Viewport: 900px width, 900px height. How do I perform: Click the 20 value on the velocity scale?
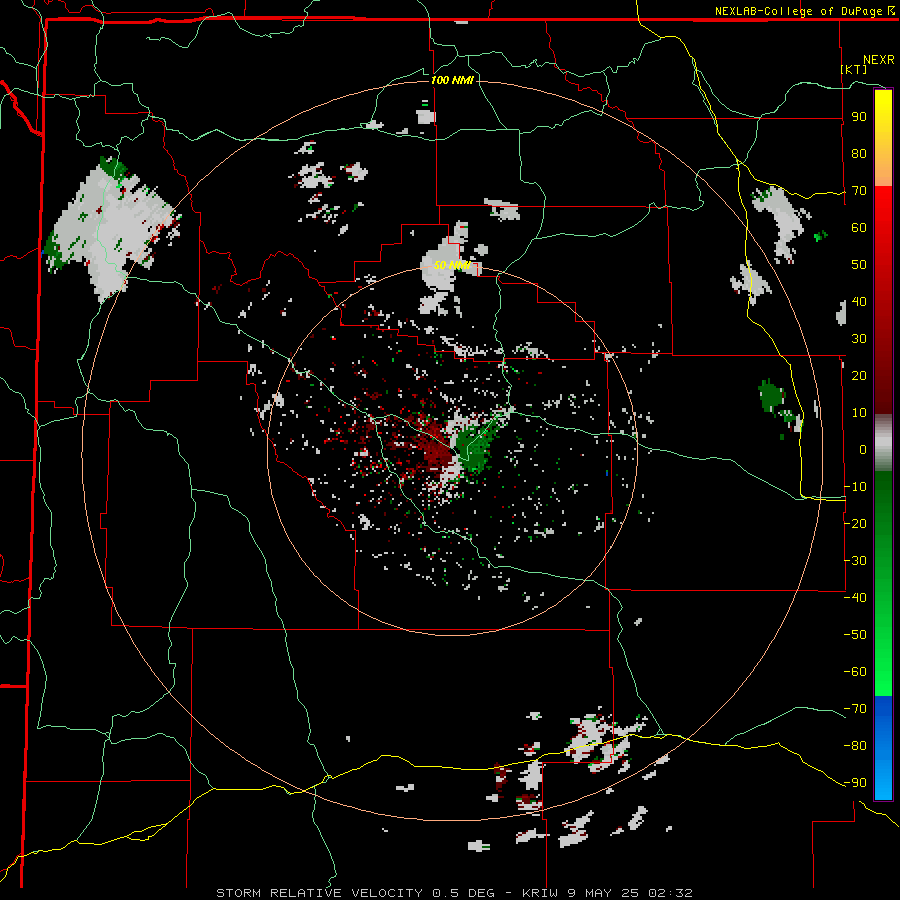pos(859,375)
